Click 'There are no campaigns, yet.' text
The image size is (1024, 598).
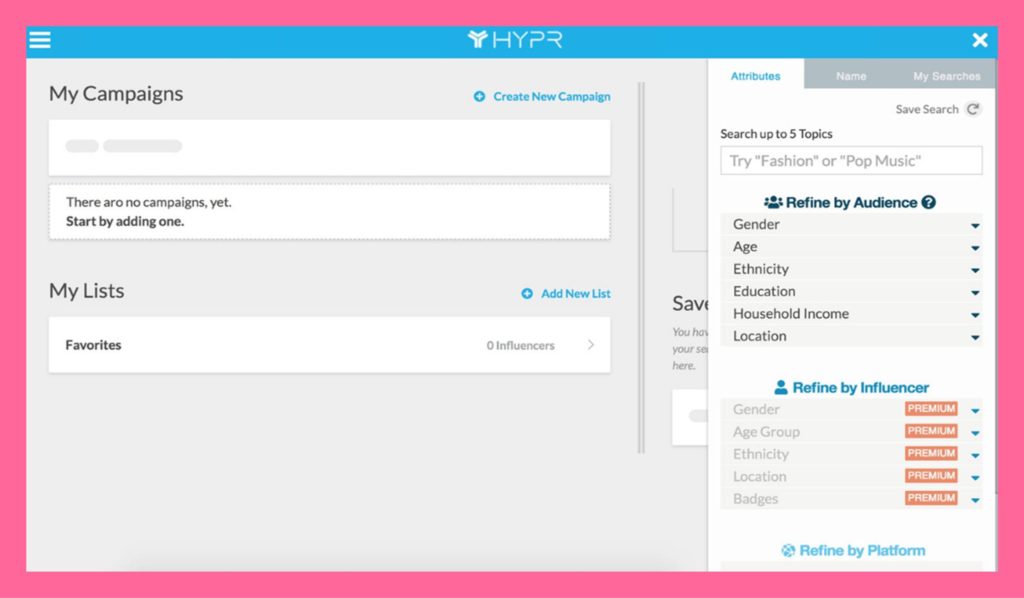tap(149, 202)
